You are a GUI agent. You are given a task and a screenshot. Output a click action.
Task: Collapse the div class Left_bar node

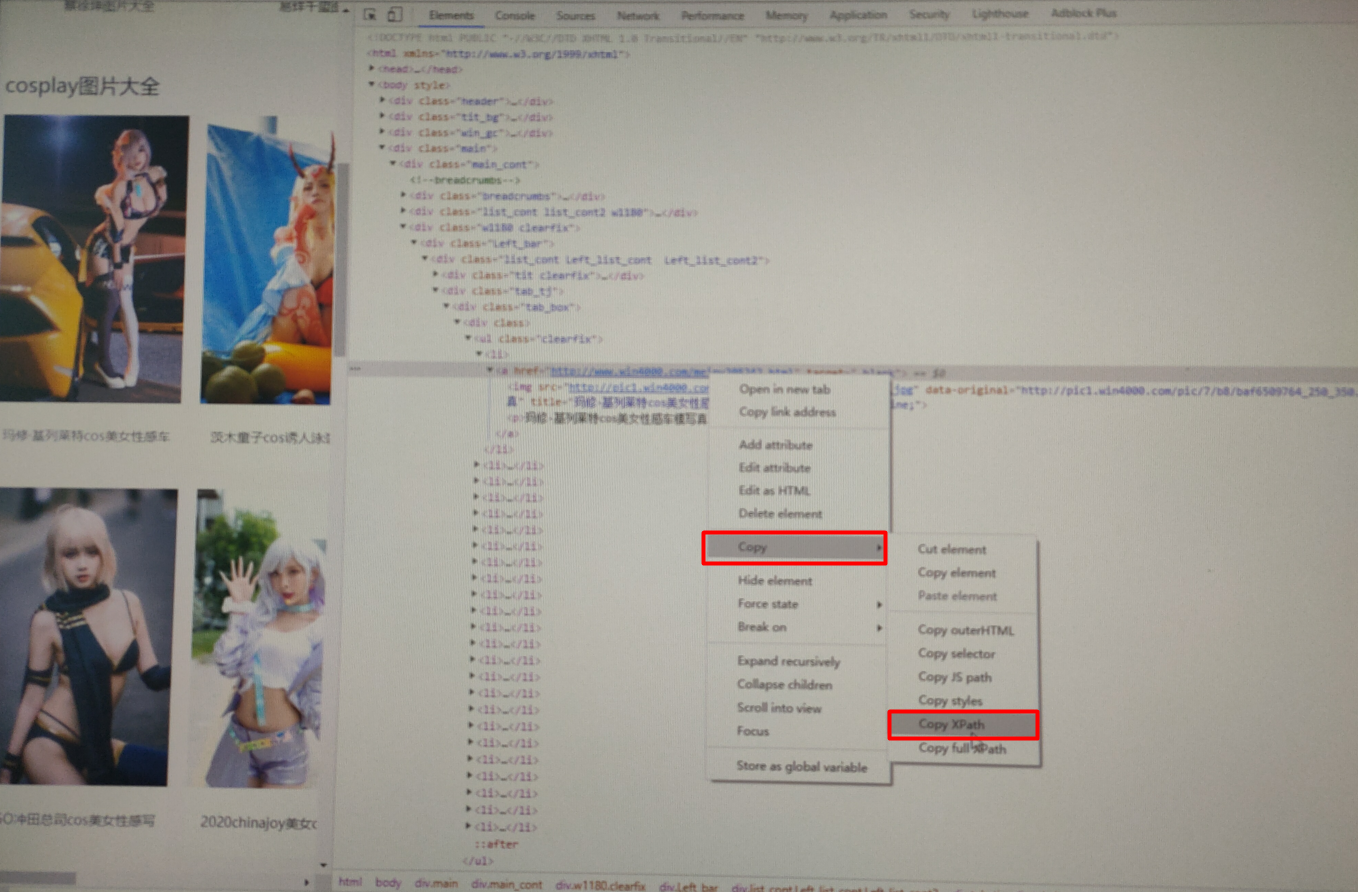(x=414, y=243)
